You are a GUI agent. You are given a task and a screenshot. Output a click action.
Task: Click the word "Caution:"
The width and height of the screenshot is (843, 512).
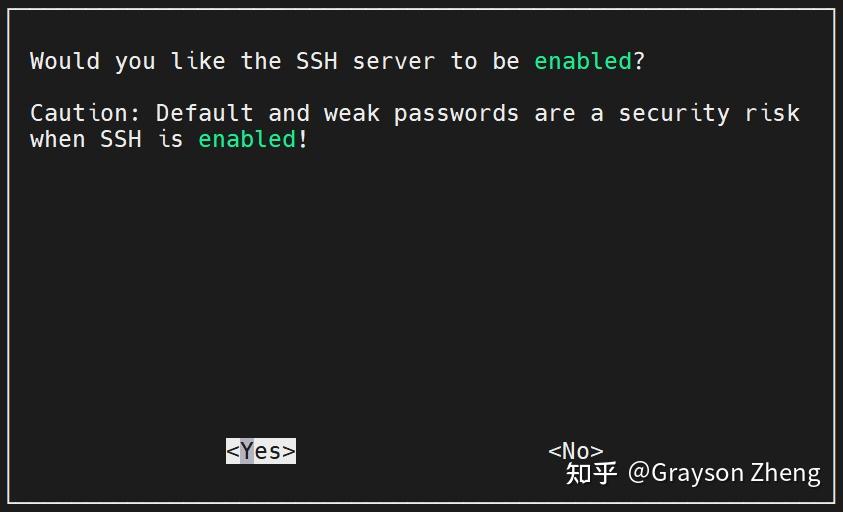click(x=86, y=113)
